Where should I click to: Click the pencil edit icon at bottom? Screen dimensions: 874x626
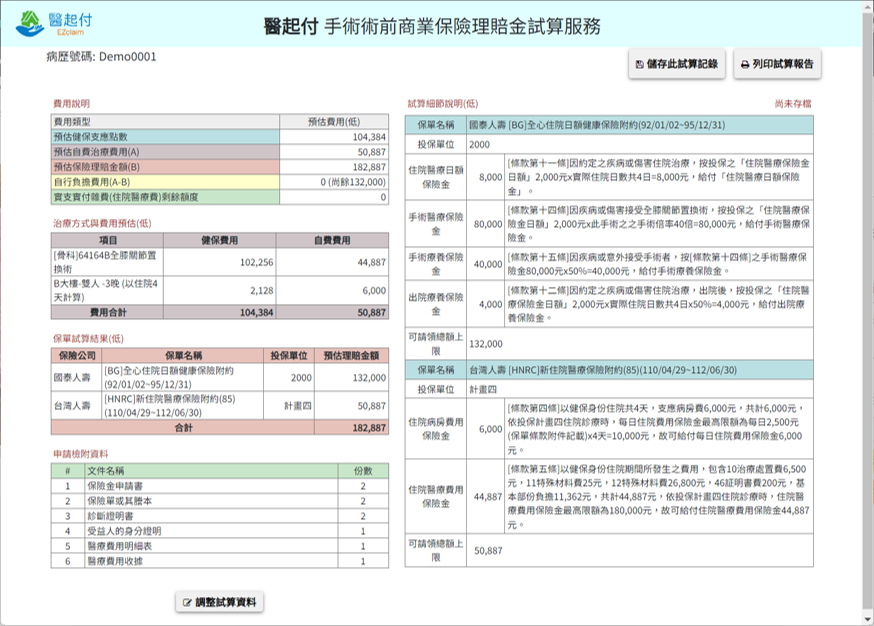[x=187, y=602]
